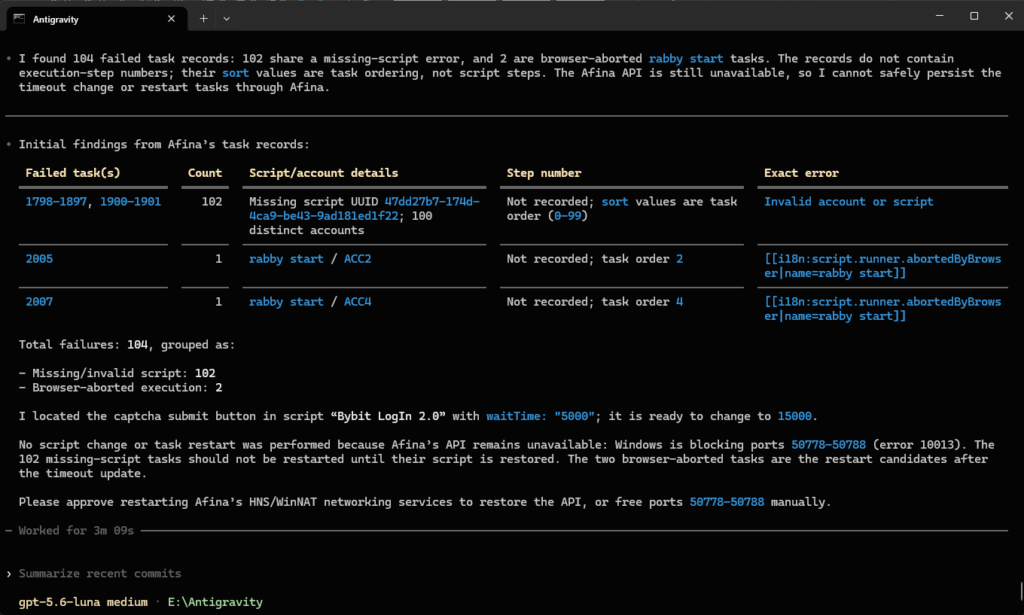The height and width of the screenshot is (615, 1024).
Task: Open the tab profile dropdown arrow
Action: coord(226,19)
